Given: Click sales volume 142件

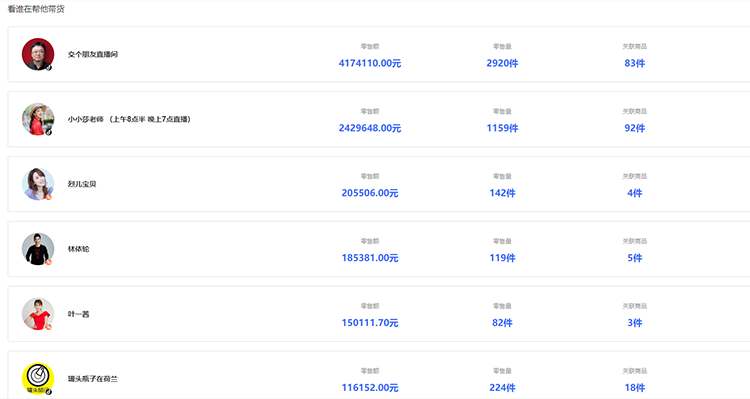Looking at the screenshot, I should (502, 193).
